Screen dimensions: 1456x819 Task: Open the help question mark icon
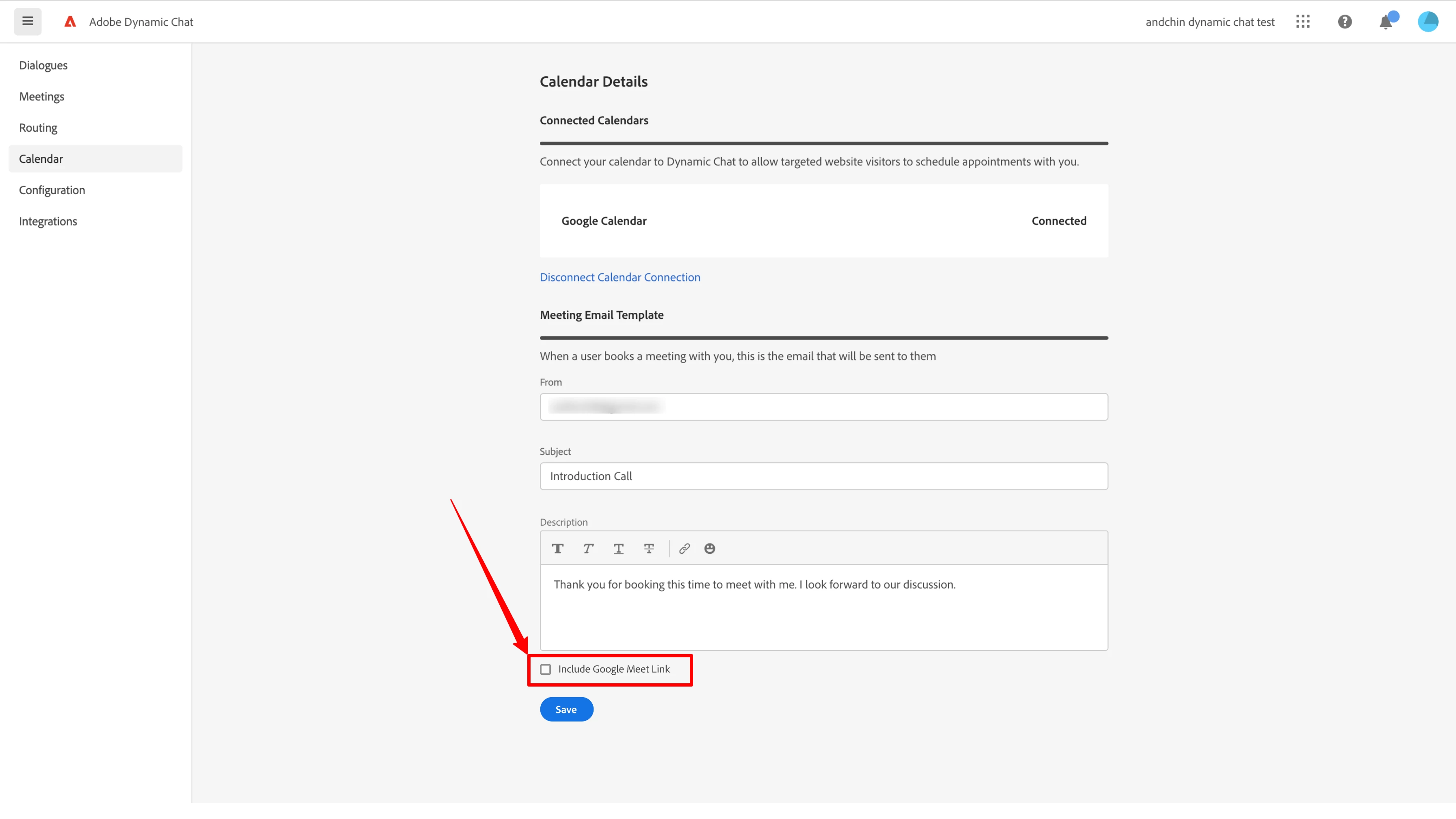click(1345, 22)
